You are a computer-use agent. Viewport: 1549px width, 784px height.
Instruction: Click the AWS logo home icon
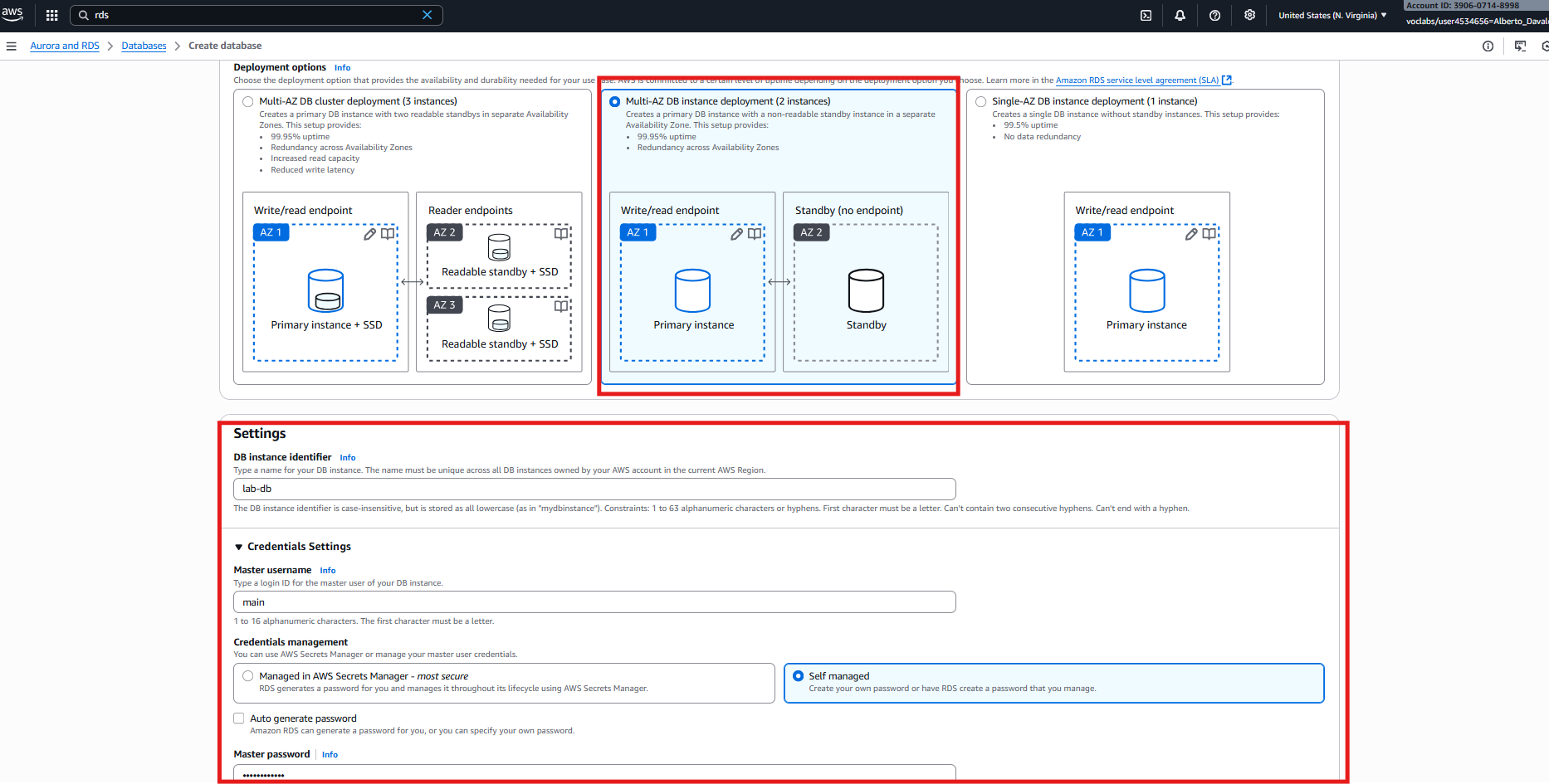pos(12,14)
